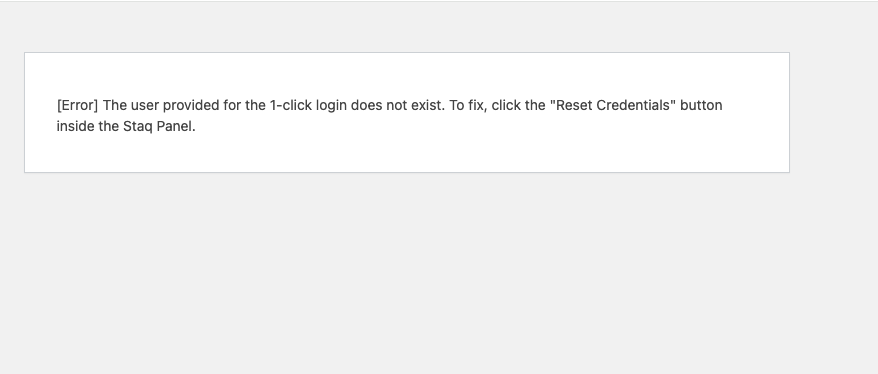The height and width of the screenshot is (374, 878).
Task: Click the word "The" after the Error tag
Action: (115, 105)
